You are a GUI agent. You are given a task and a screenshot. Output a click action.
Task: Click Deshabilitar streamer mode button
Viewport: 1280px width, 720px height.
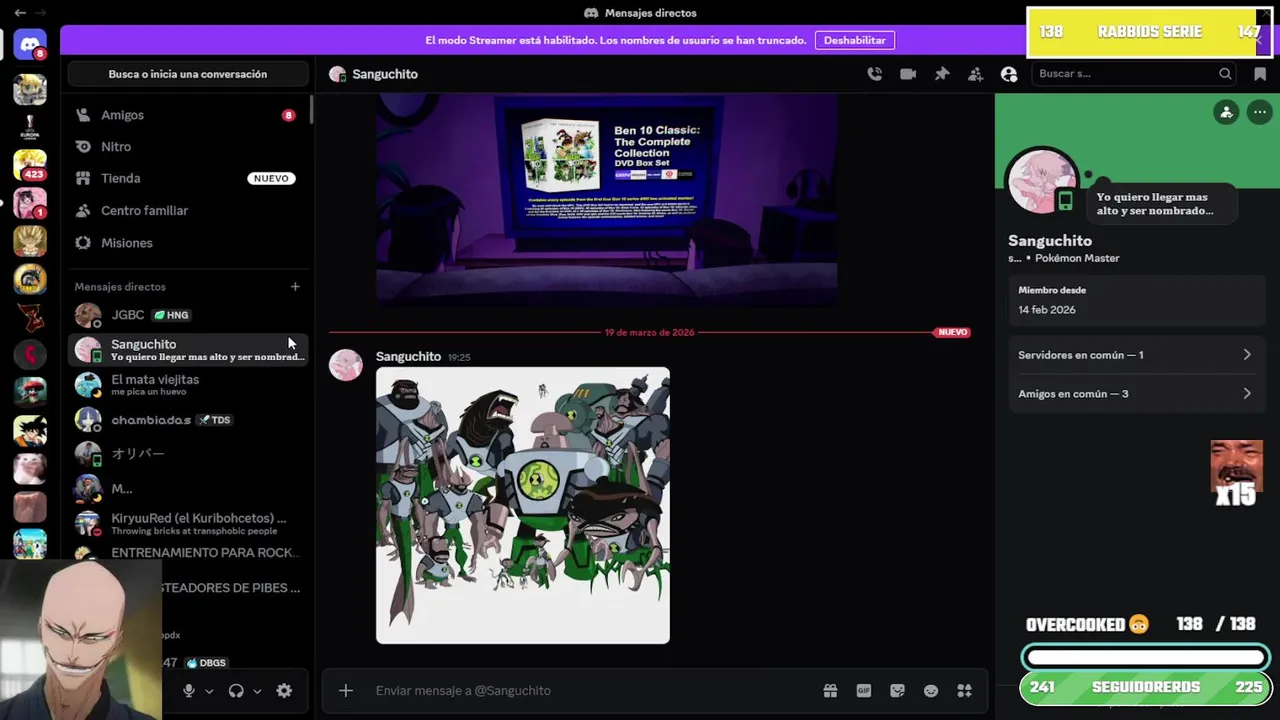[854, 40]
